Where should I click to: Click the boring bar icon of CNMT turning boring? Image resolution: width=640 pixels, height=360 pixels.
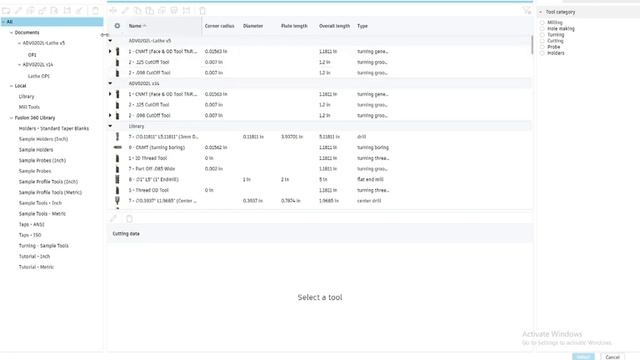click(x=118, y=147)
